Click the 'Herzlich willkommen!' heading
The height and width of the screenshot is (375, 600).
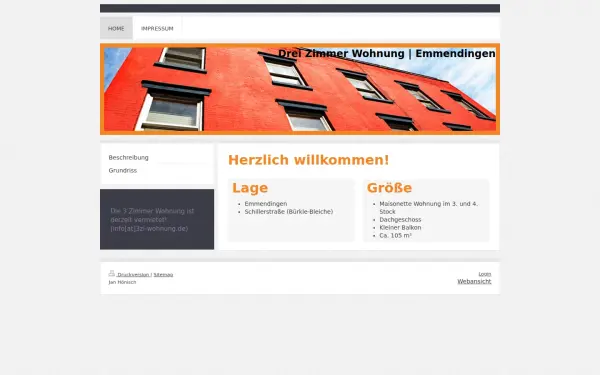point(308,160)
